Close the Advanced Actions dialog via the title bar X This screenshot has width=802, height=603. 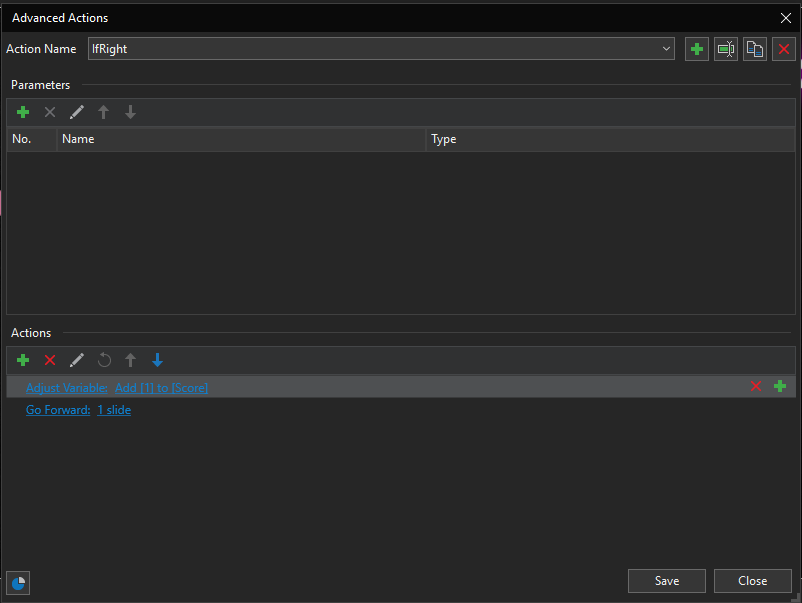(786, 18)
